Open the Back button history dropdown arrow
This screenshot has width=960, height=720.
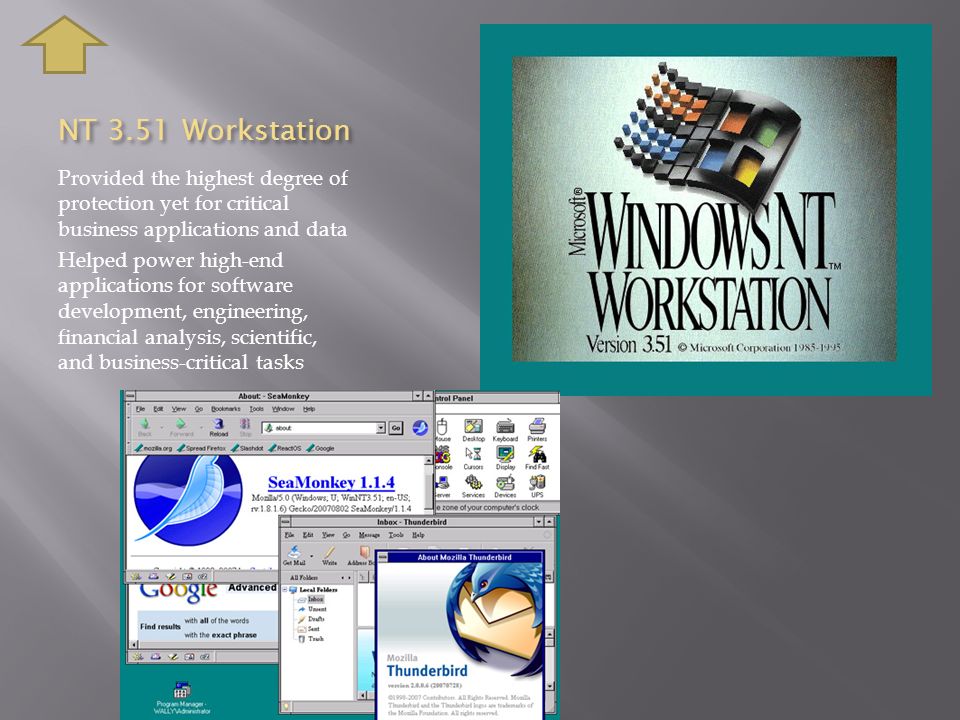[x=162, y=427]
